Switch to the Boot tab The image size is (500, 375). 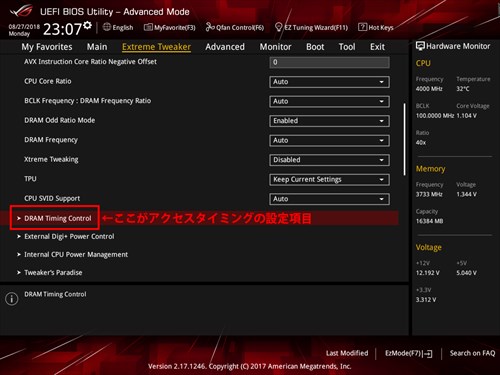[315, 47]
